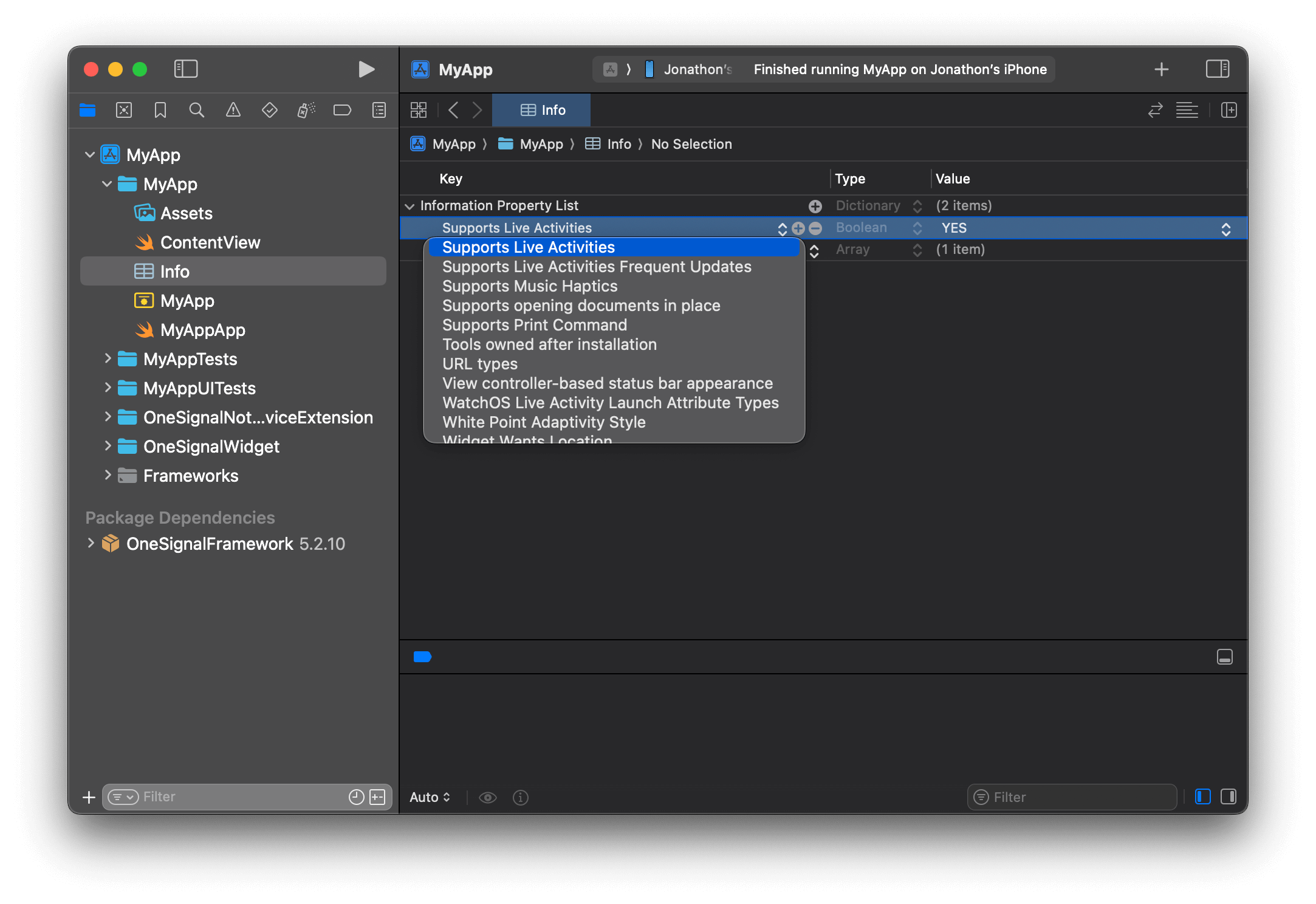This screenshot has width=1316, height=904.
Task: Hide the debug area panel button
Action: tap(1225, 657)
